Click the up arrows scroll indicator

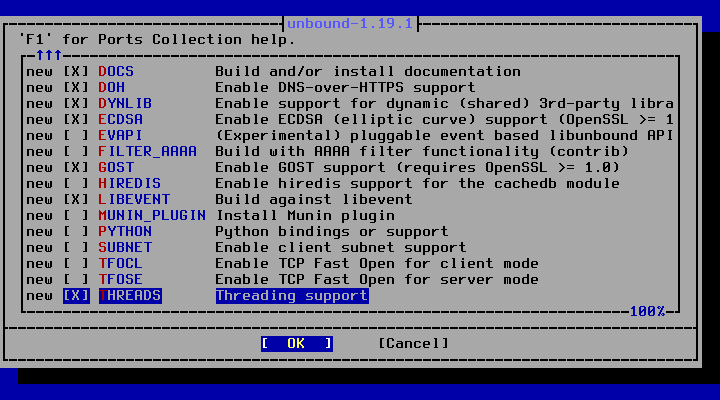click(x=49, y=56)
